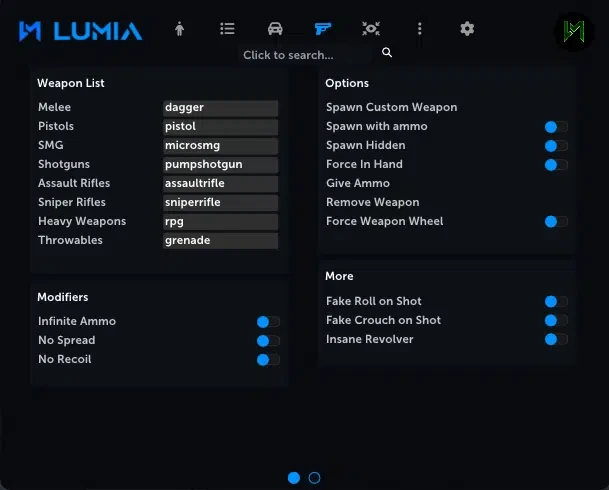This screenshot has width=609, height=490.
Task: Select the weapon pistol icon tab
Action: [x=323, y=29]
